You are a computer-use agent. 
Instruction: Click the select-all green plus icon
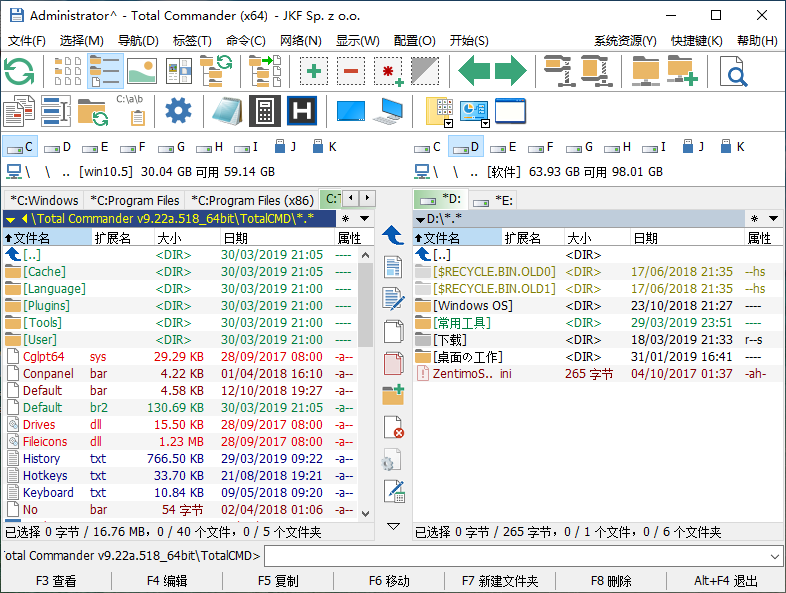(x=314, y=71)
